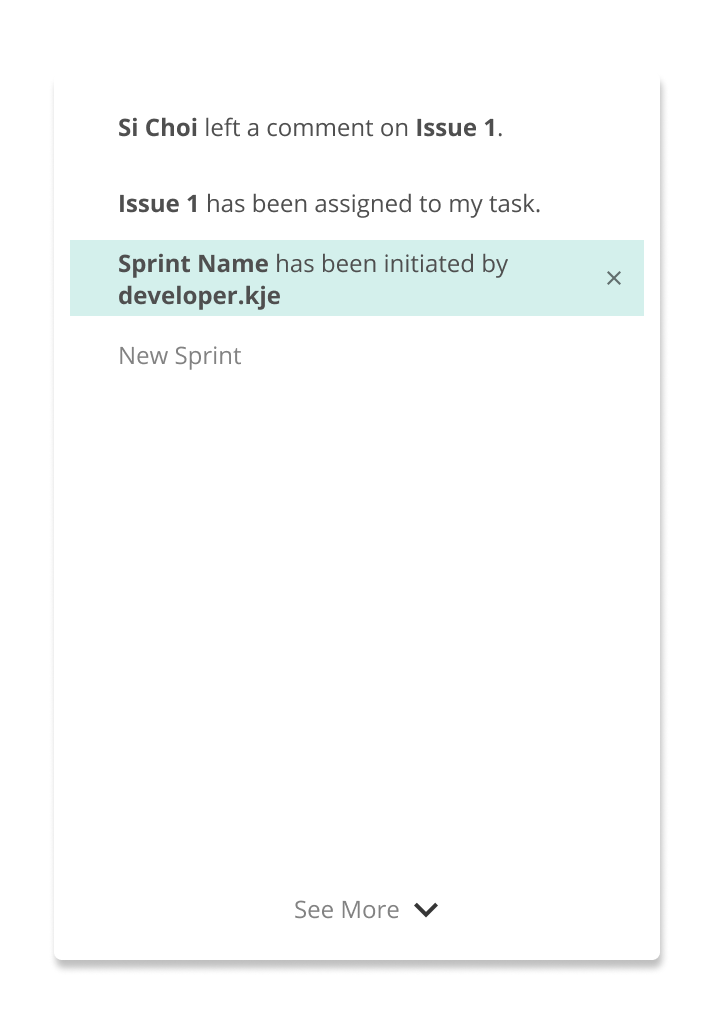Screen dimensions: 714x1014
Task: Click the 'left a comment on' text
Action: (306, 127)
